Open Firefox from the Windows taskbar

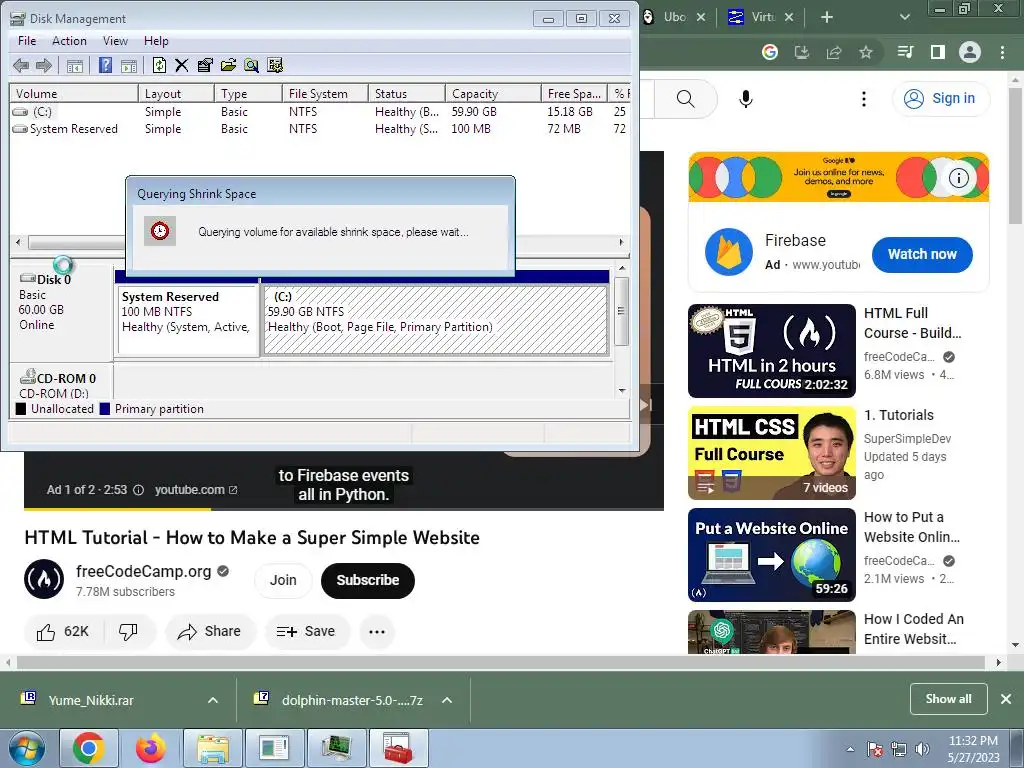point(151,748)
